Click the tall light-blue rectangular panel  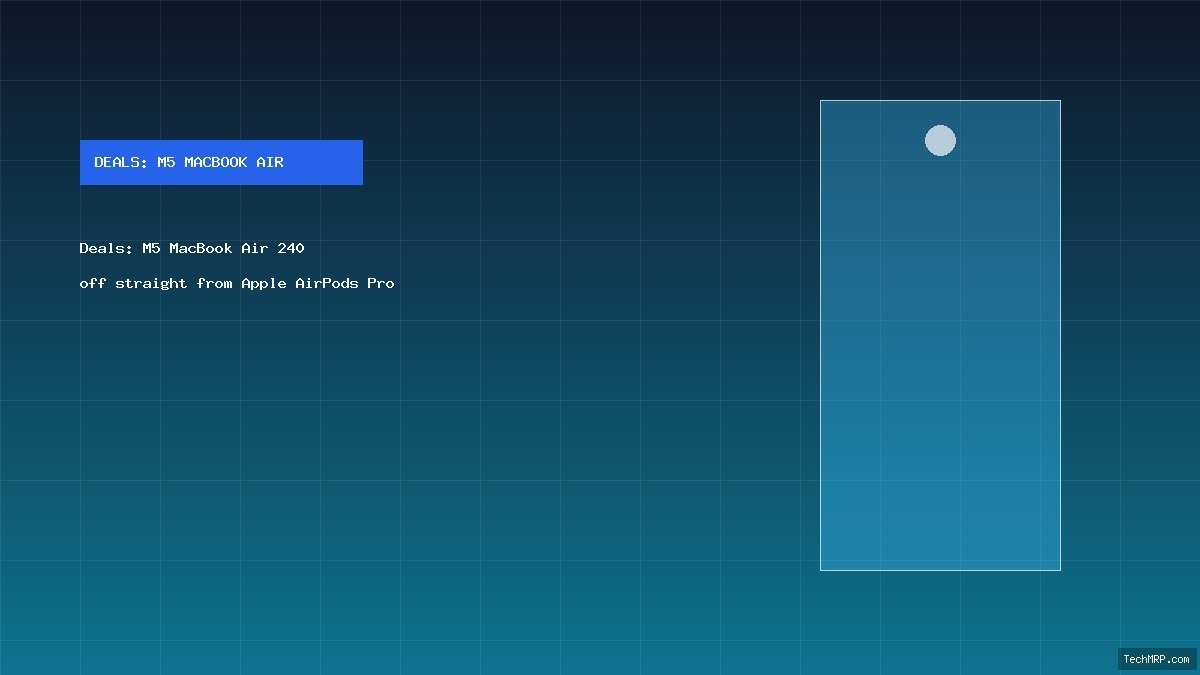(940, 335)
